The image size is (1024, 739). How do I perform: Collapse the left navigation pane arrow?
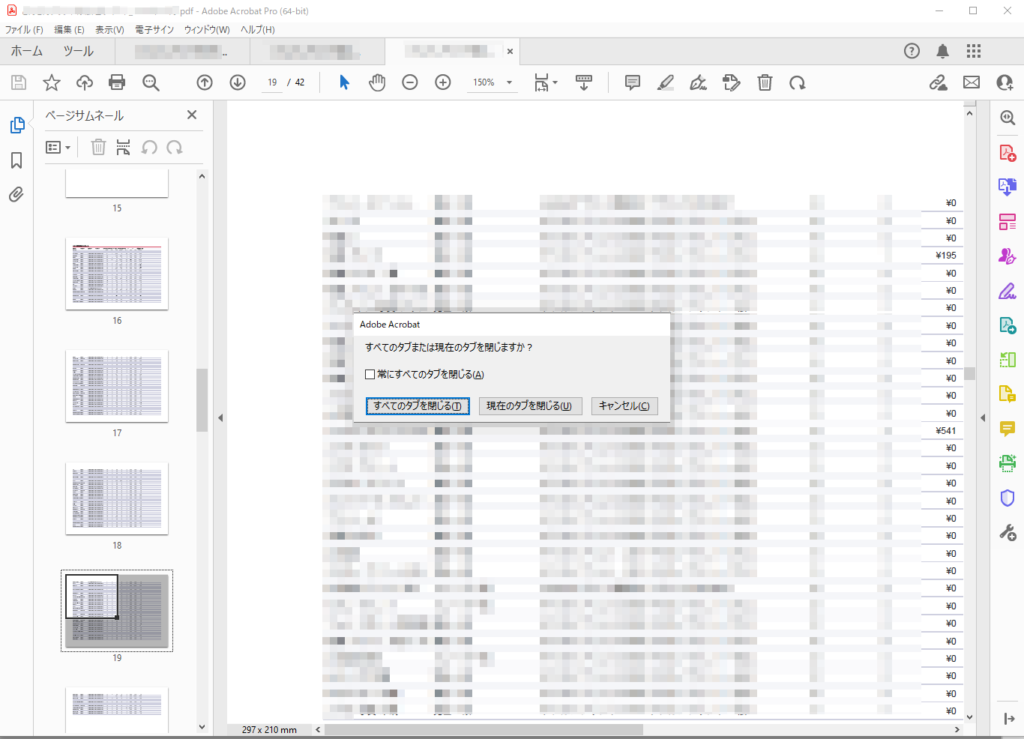pyautogui.click(x=220, y=418)
